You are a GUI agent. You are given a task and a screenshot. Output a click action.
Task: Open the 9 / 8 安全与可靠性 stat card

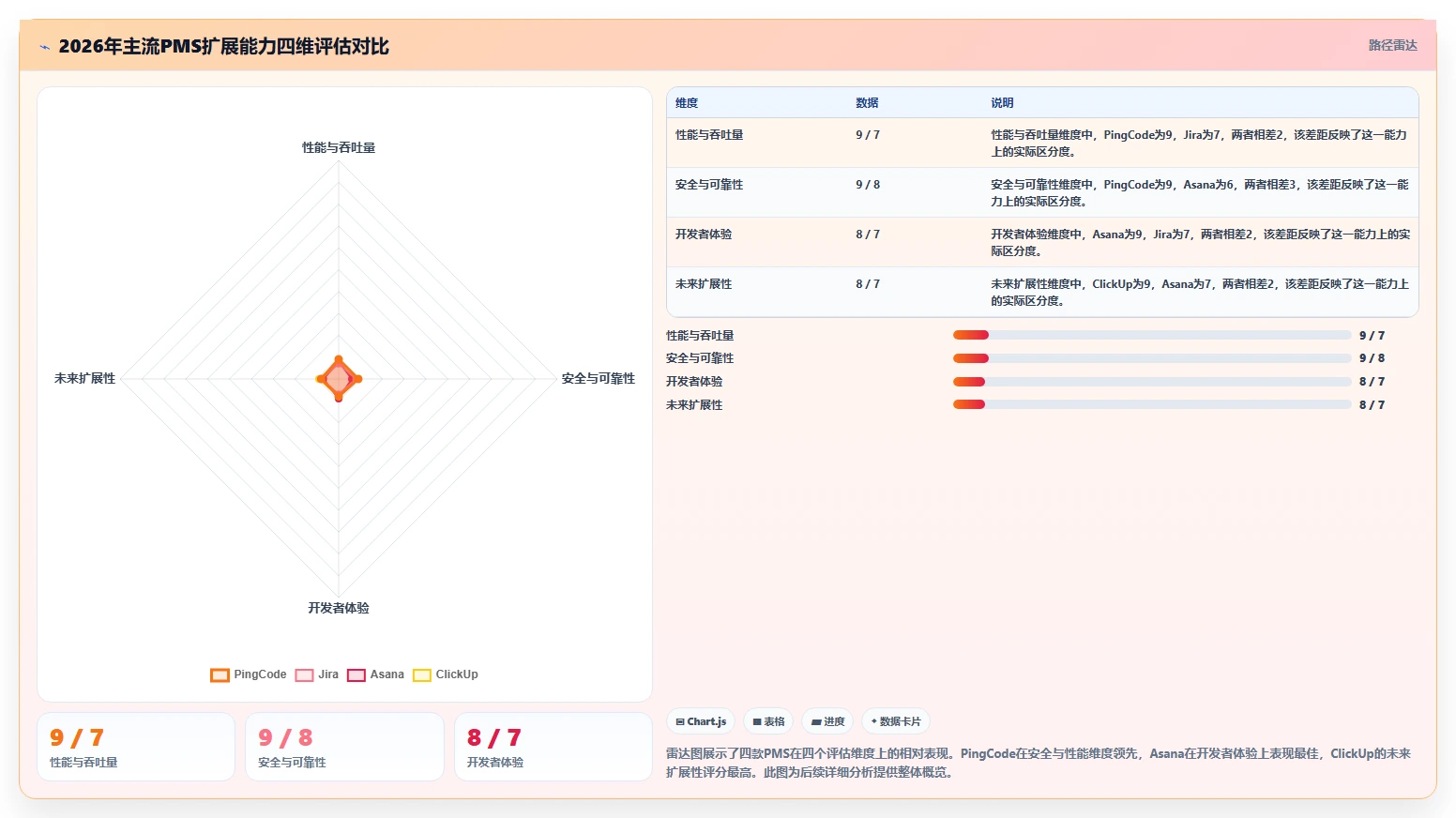344,747
